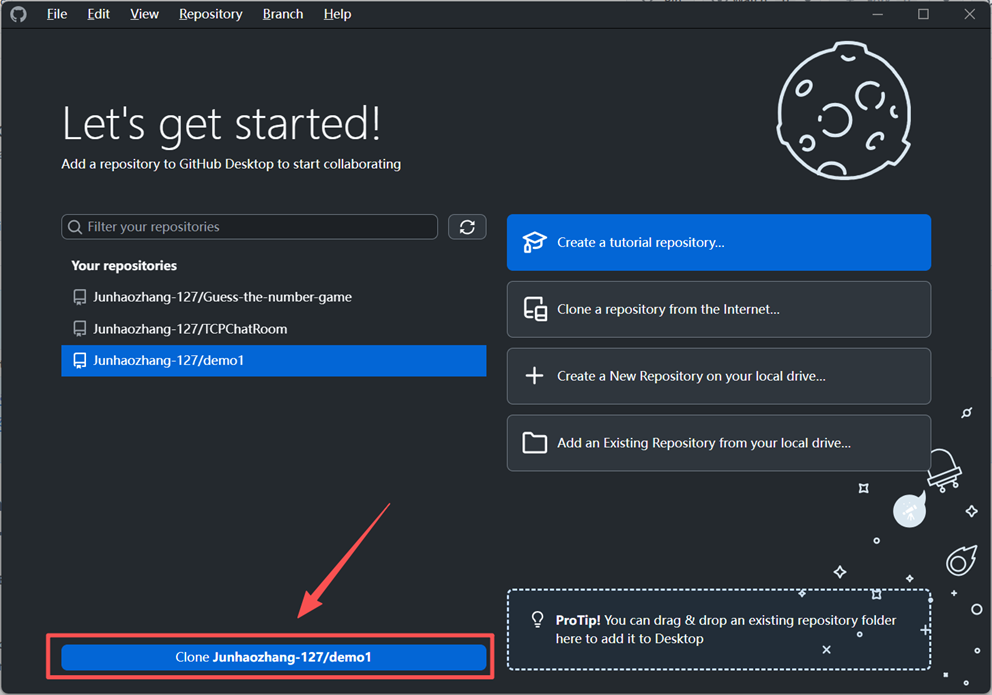Minimize the GitHub Desktop window
The width and height of the screenshot is (992, 695).
pos(877,14)
